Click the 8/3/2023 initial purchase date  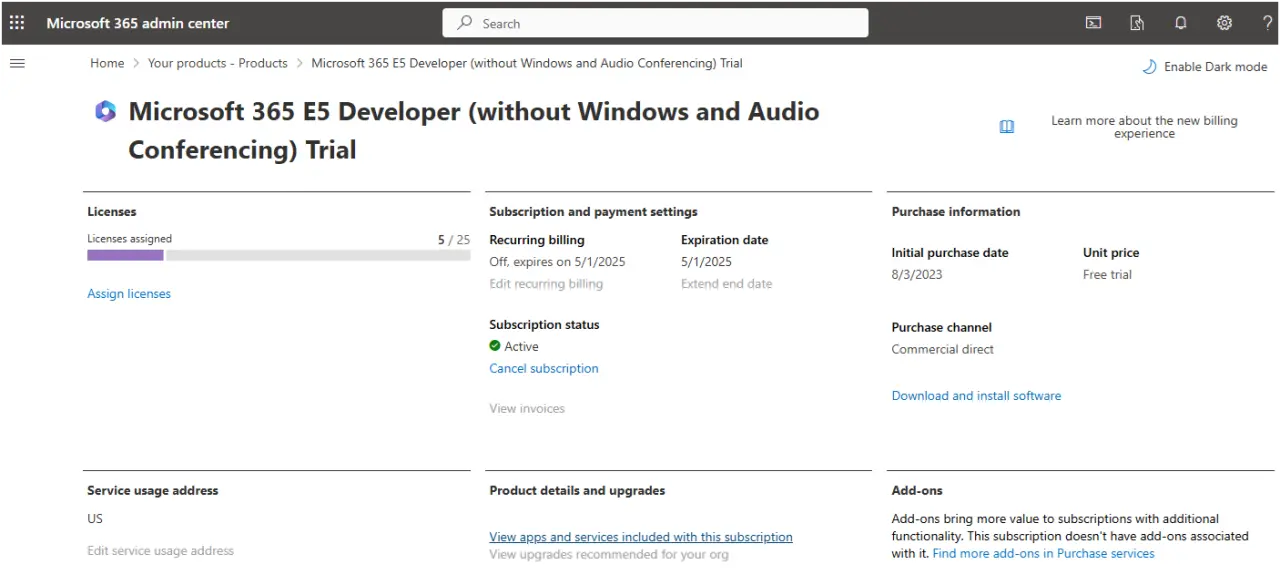917,275
